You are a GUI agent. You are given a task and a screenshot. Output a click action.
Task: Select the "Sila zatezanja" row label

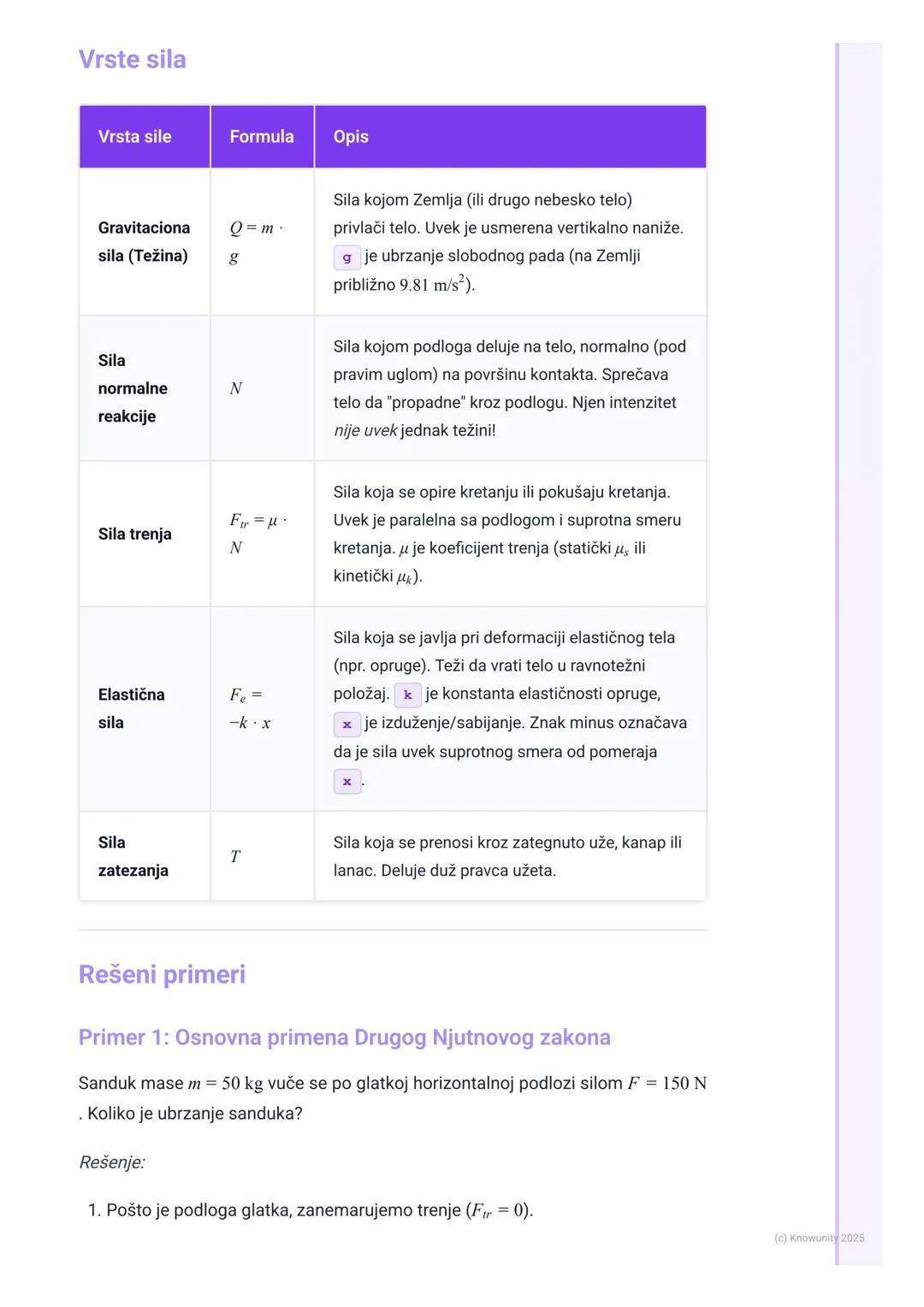(x=133, y=856)
